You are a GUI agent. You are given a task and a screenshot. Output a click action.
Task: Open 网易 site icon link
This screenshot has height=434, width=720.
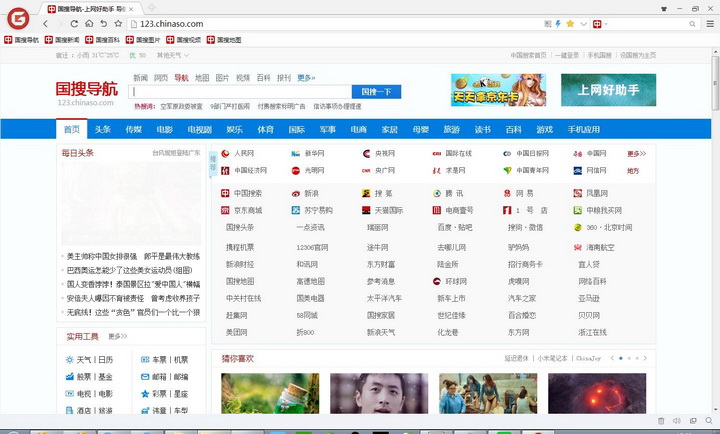point(507,193)
